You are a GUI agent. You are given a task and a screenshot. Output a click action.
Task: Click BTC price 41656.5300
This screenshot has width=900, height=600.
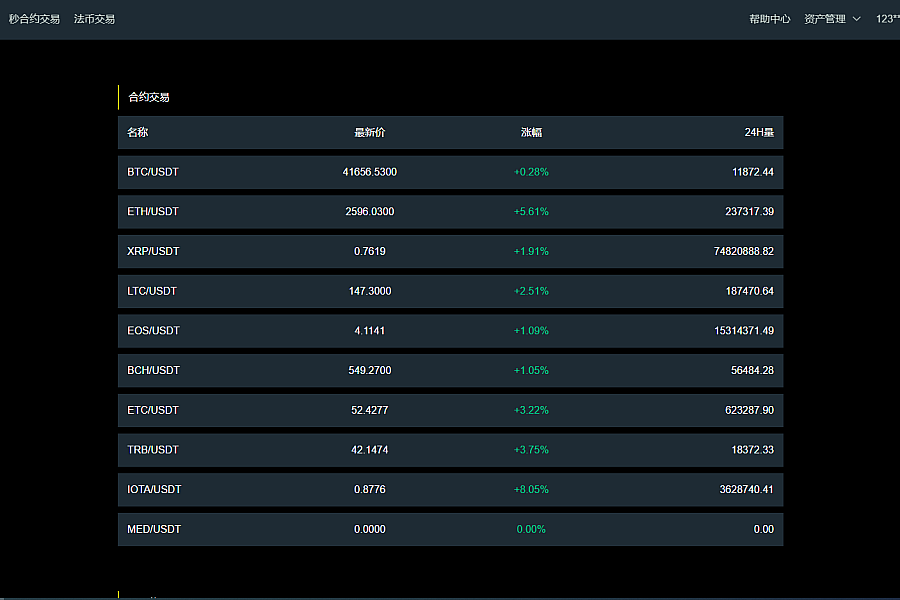(x=370, y=172)
